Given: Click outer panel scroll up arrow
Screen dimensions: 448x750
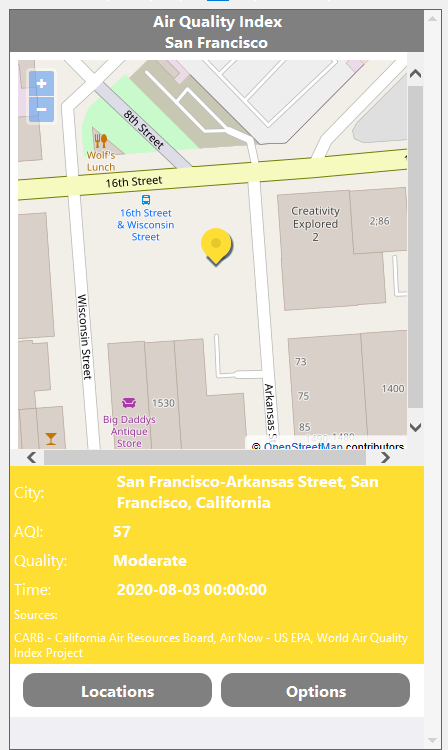Looking at the screenshot, I should click(433, 19).
